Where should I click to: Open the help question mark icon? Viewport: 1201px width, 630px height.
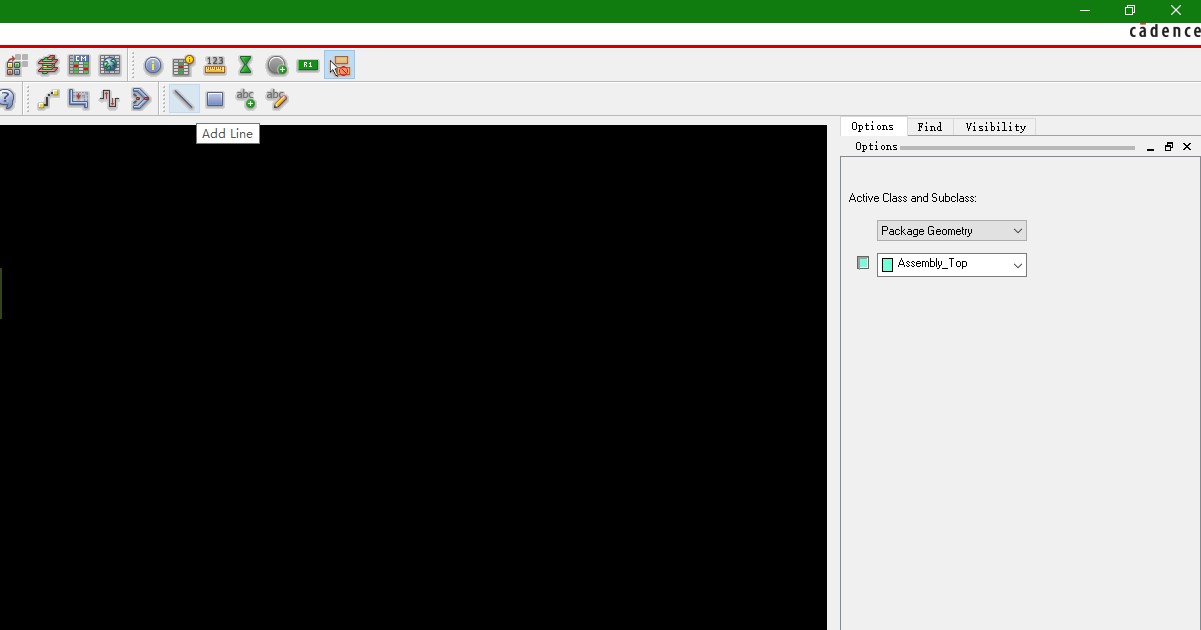point(6,99)
